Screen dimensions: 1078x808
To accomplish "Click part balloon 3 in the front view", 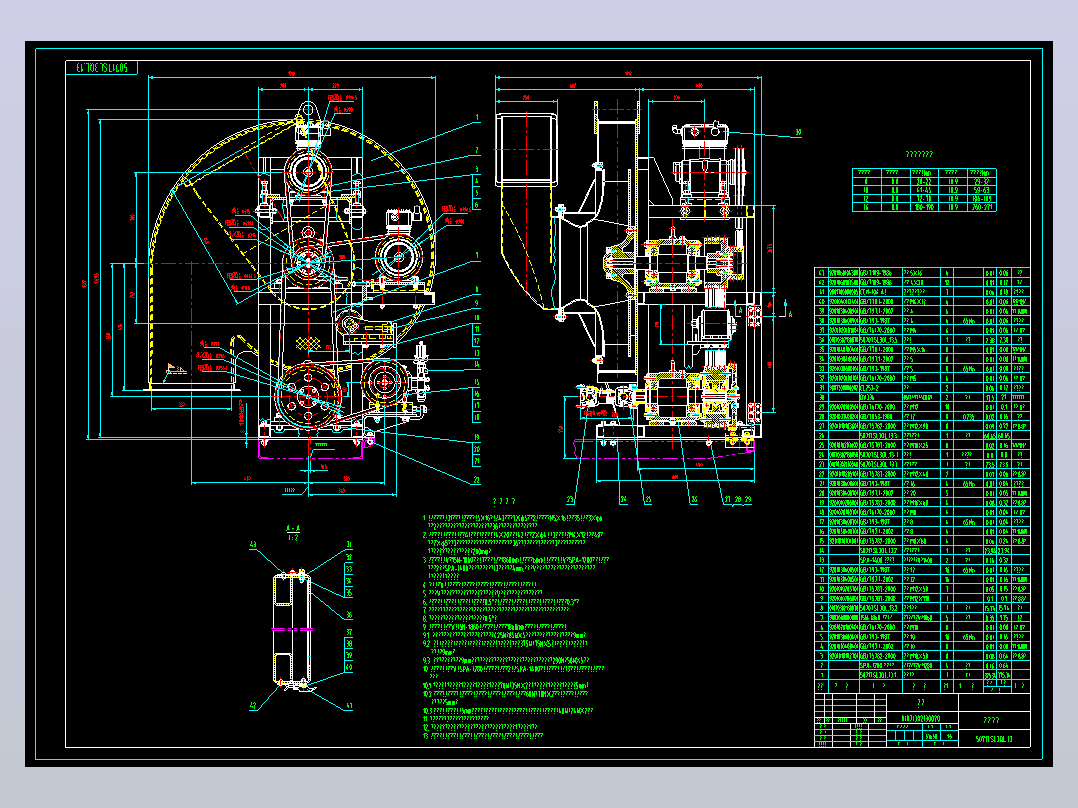I will 476,169.
